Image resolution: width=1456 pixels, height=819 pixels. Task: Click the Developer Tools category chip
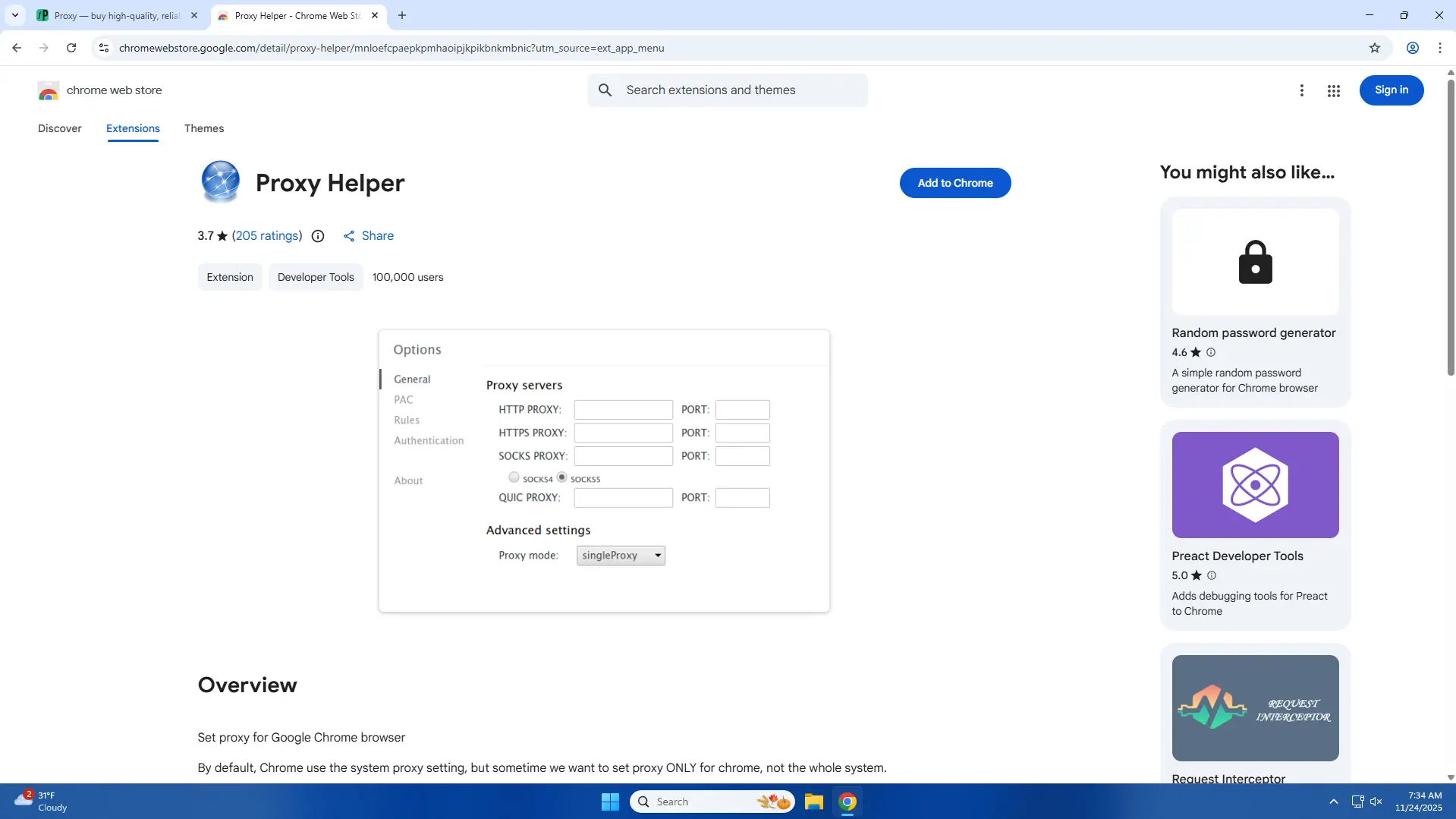[x=316, y=277]
